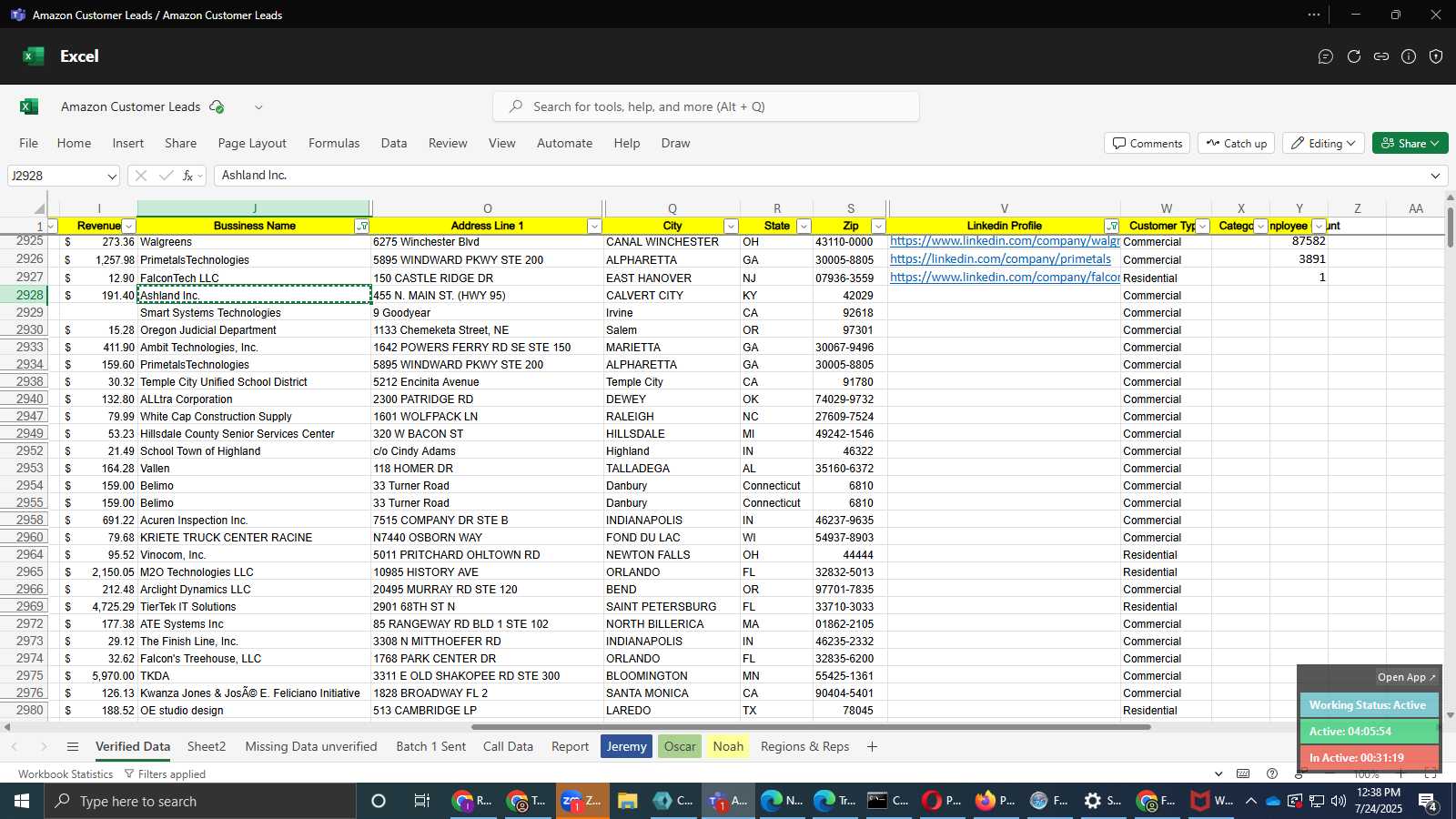This screenshot has width=1456, height=819.
Task: Open the Editing mode dropdown
Action: (x=1323, y=144)
